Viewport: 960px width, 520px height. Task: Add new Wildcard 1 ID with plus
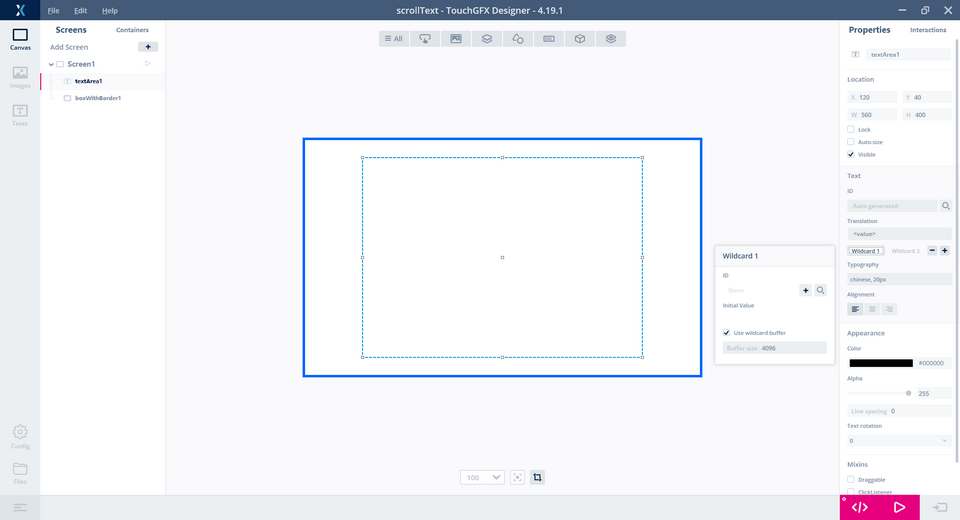click(x=805, y=290)
